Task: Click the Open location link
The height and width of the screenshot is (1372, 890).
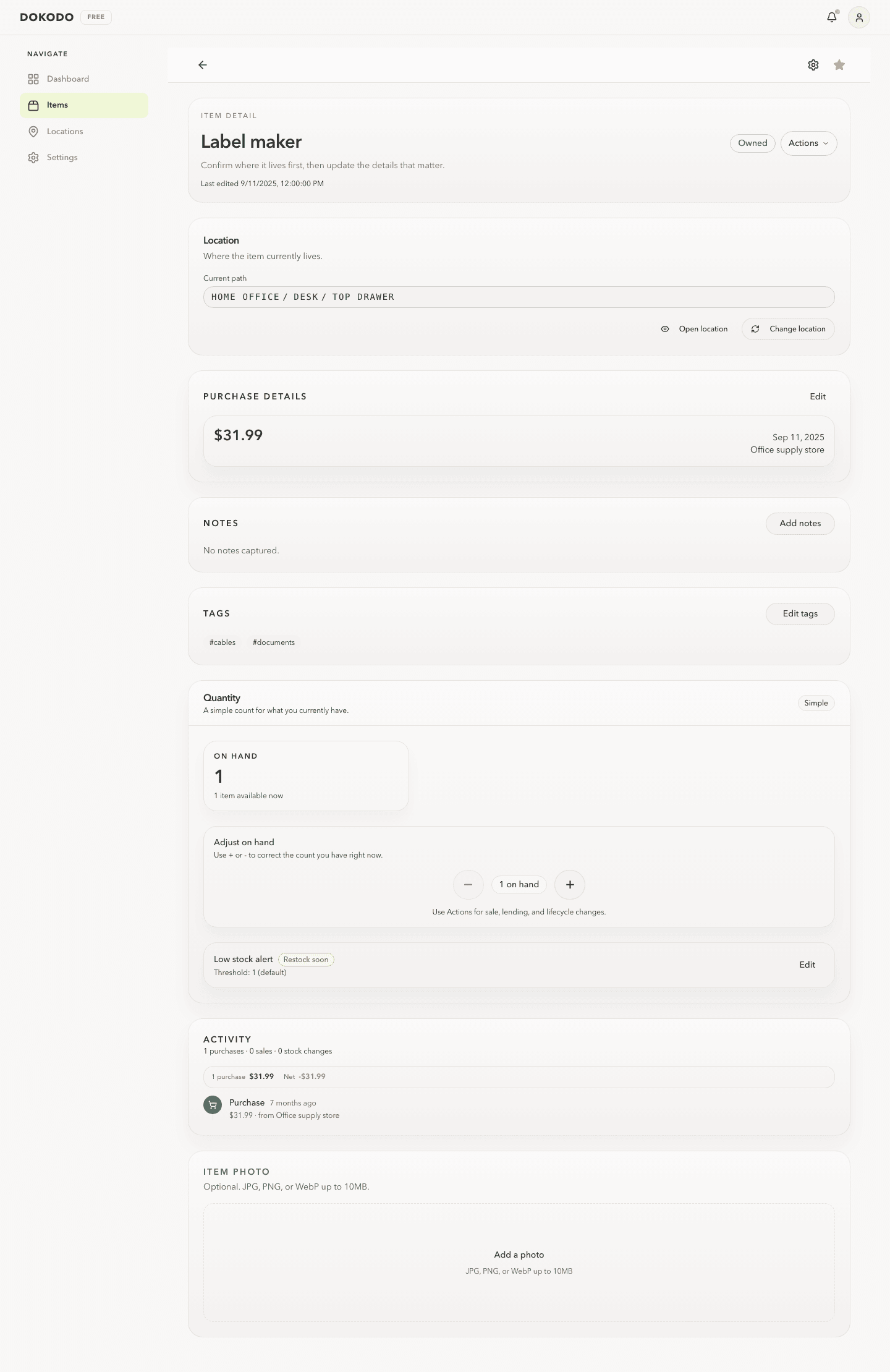Action: click(x=694, y=329)
